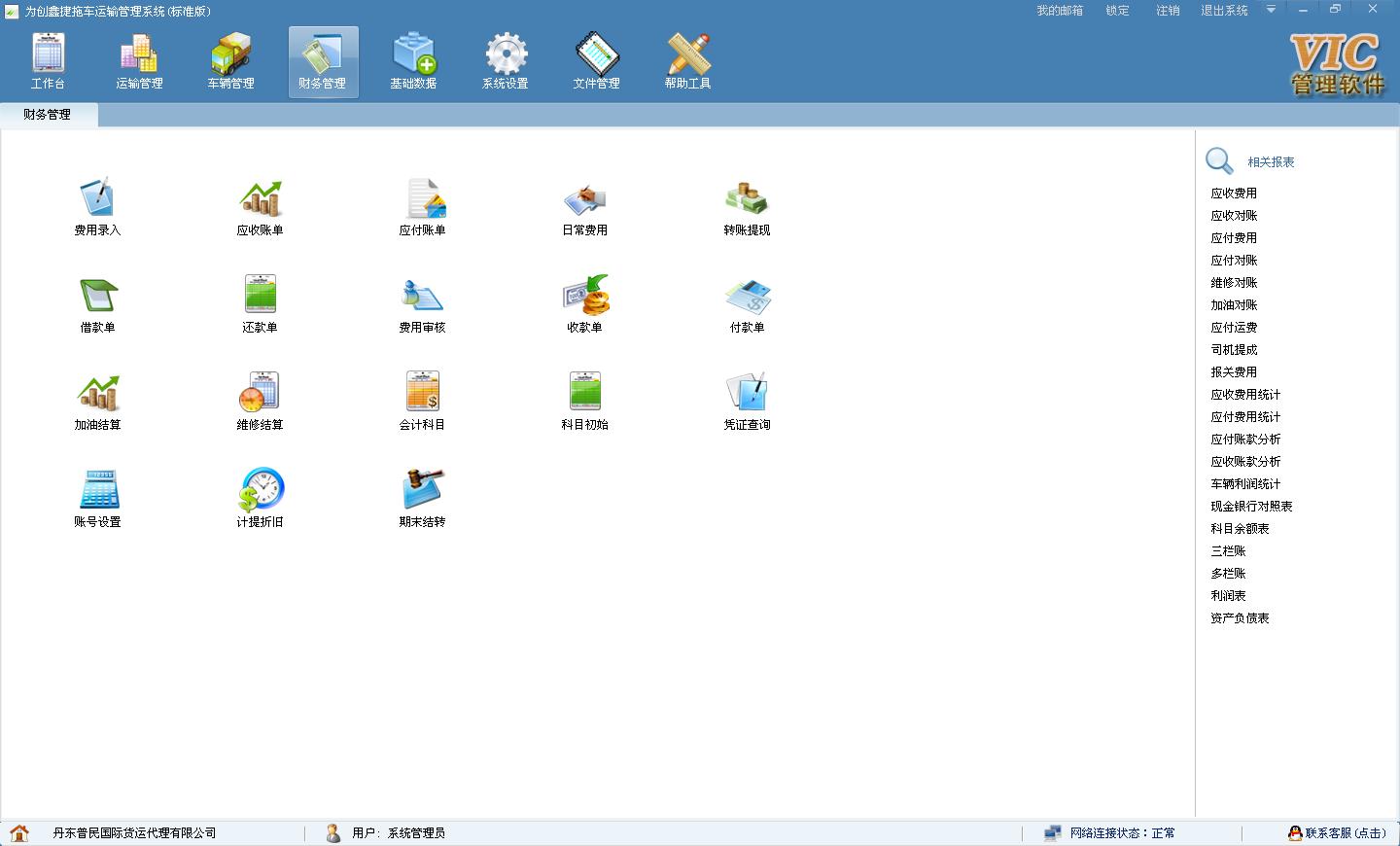The image size is (1400, 846).
Task: Open the 资产负债表 report link
Action: pyautogui.click(x=1240, y=618)
